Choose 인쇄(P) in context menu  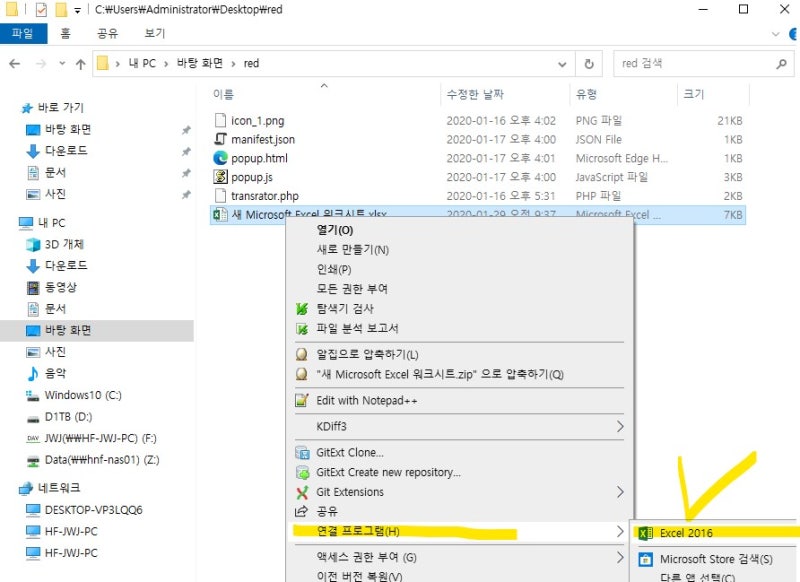click(334, 269)
